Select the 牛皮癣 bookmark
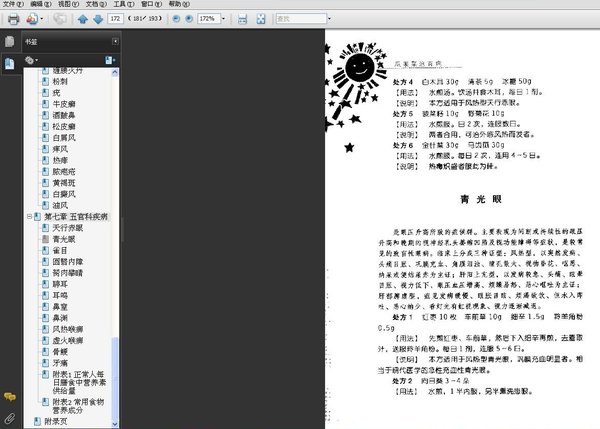This screenshot has height=429, width=600. coord(64,104)
